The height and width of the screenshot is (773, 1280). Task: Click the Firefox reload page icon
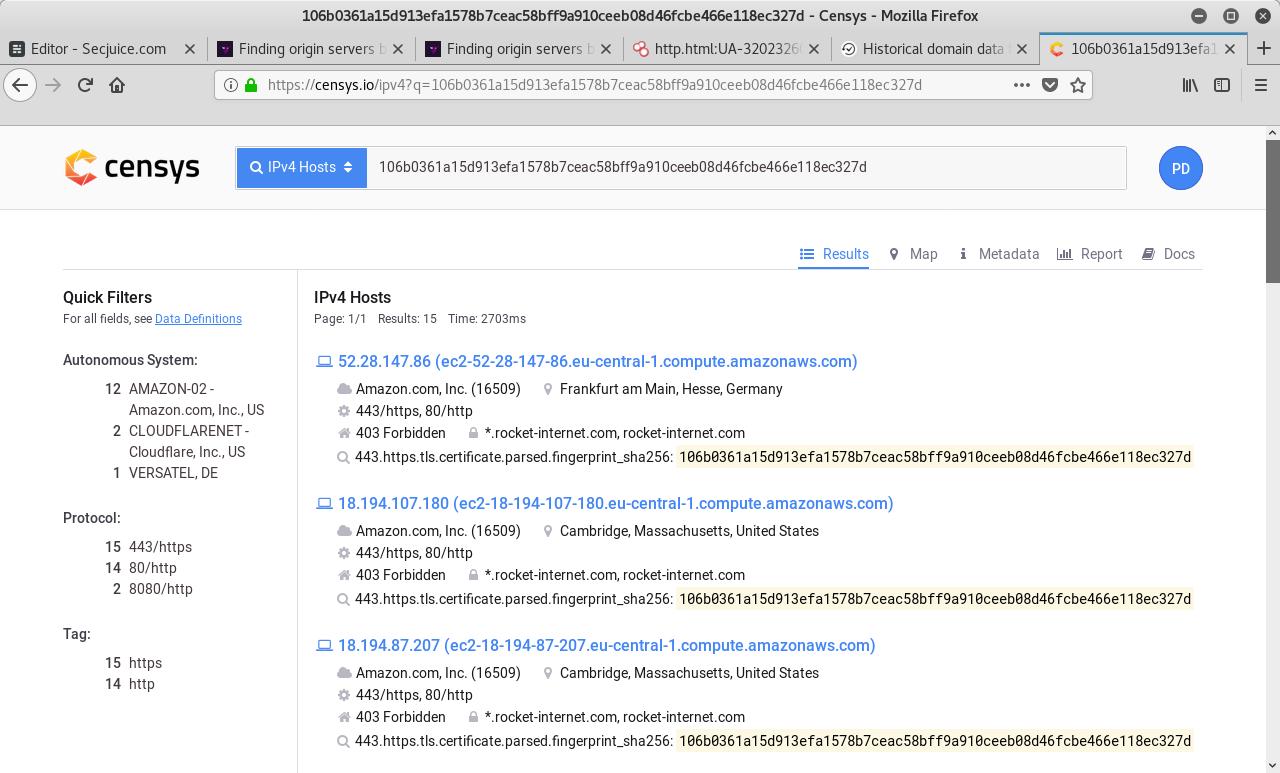85,85
